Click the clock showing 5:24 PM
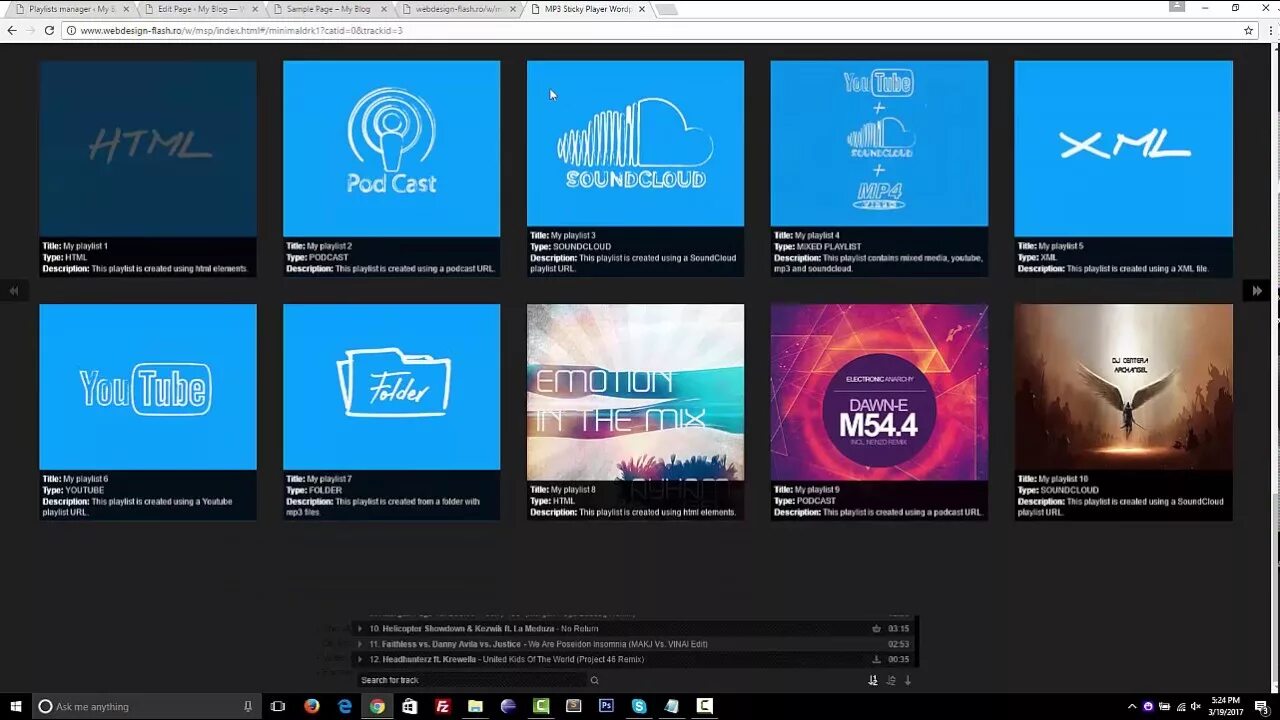The height and width of the screenshot is (720, 1280). point(1225,706)
